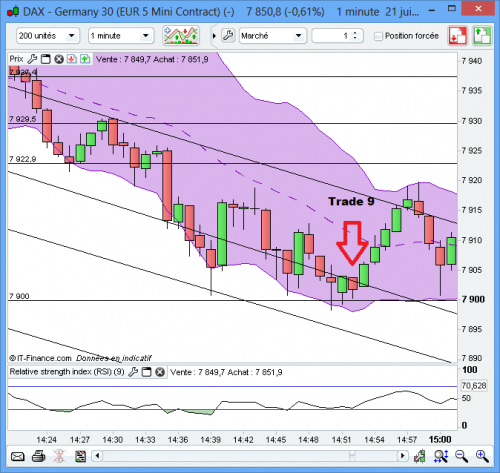Image resolution: width=500 pixels, height=473 pixels.
Task: Open the indicators chart icon in the toolbar
Action: tap(181, 35)
